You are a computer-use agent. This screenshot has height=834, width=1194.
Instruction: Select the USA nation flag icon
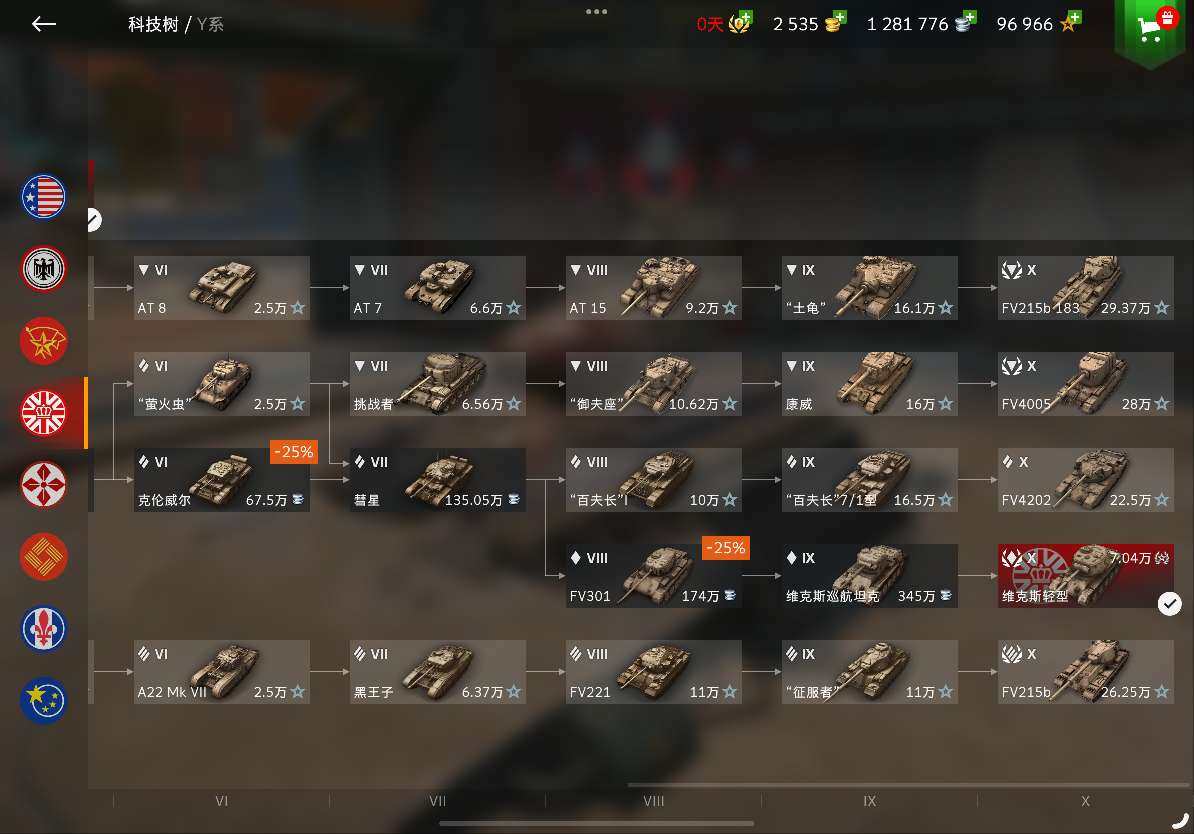(43, 197)
